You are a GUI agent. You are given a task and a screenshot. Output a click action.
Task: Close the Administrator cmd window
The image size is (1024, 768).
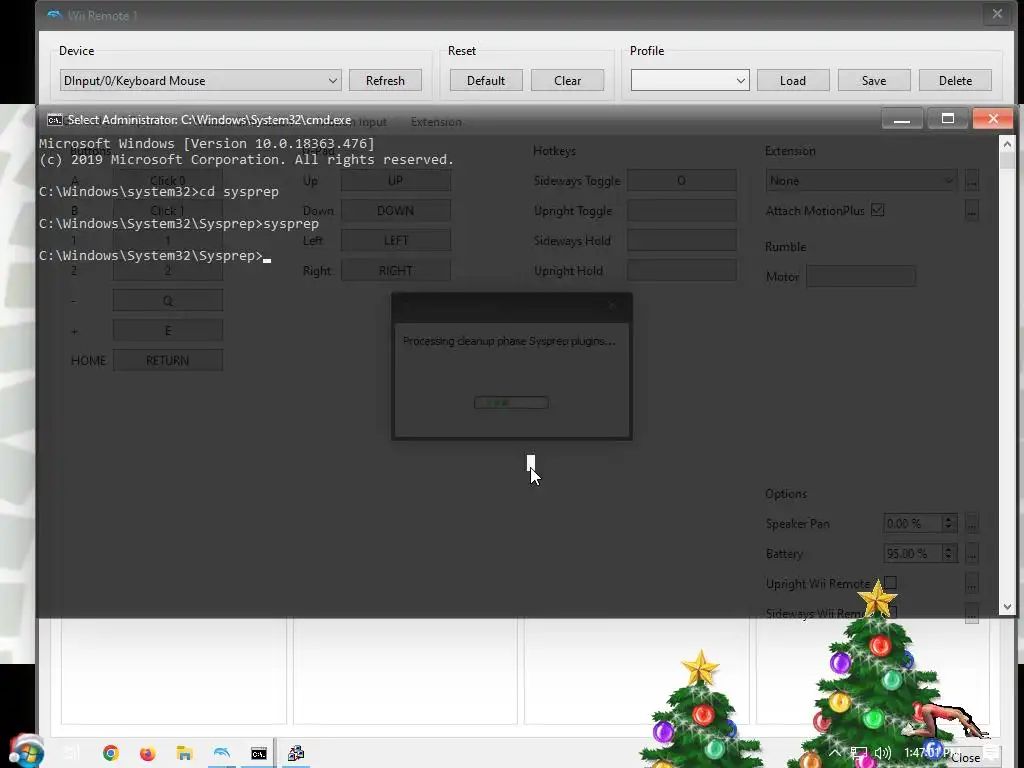click(993, 119)
